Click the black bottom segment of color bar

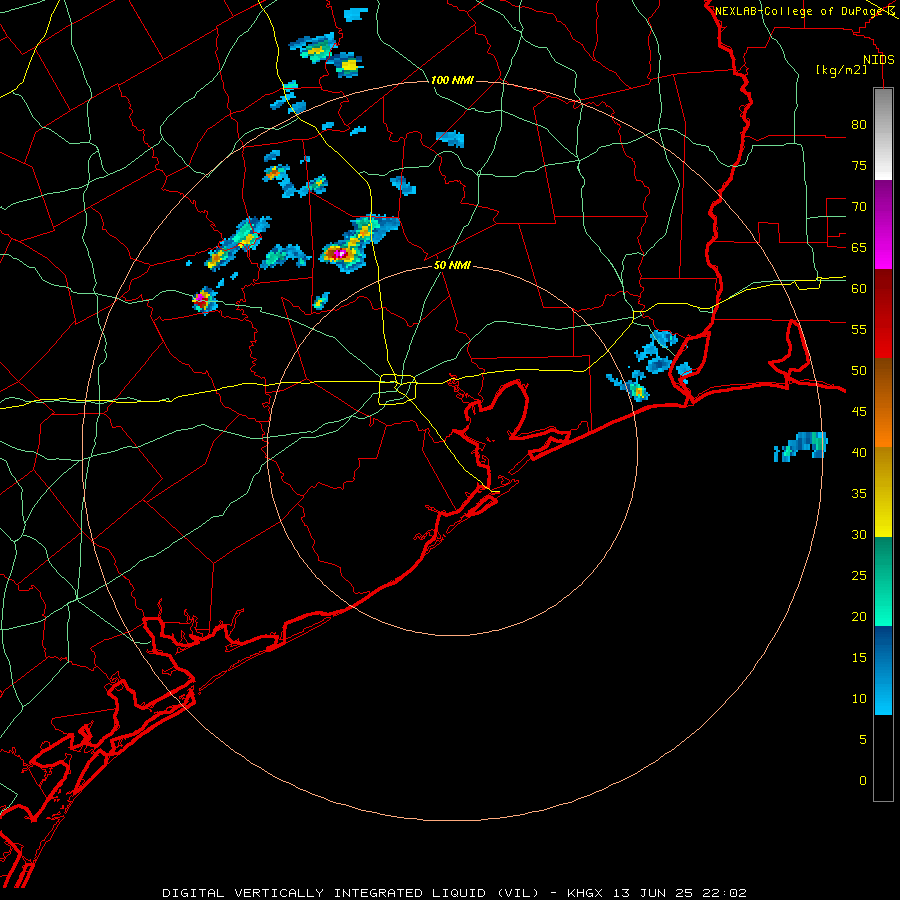click(x=883, y=758)
